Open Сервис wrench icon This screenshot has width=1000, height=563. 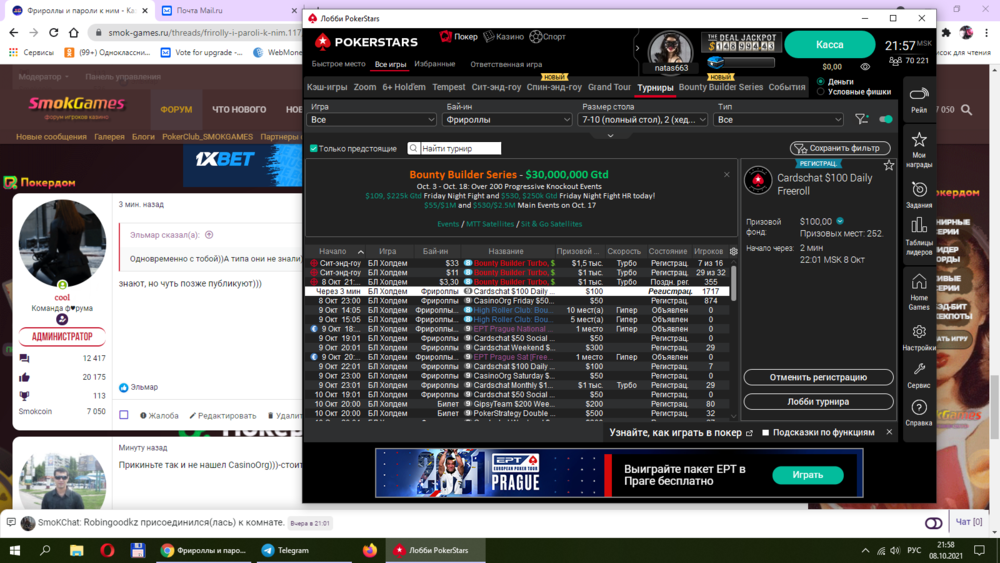point(918,376)
